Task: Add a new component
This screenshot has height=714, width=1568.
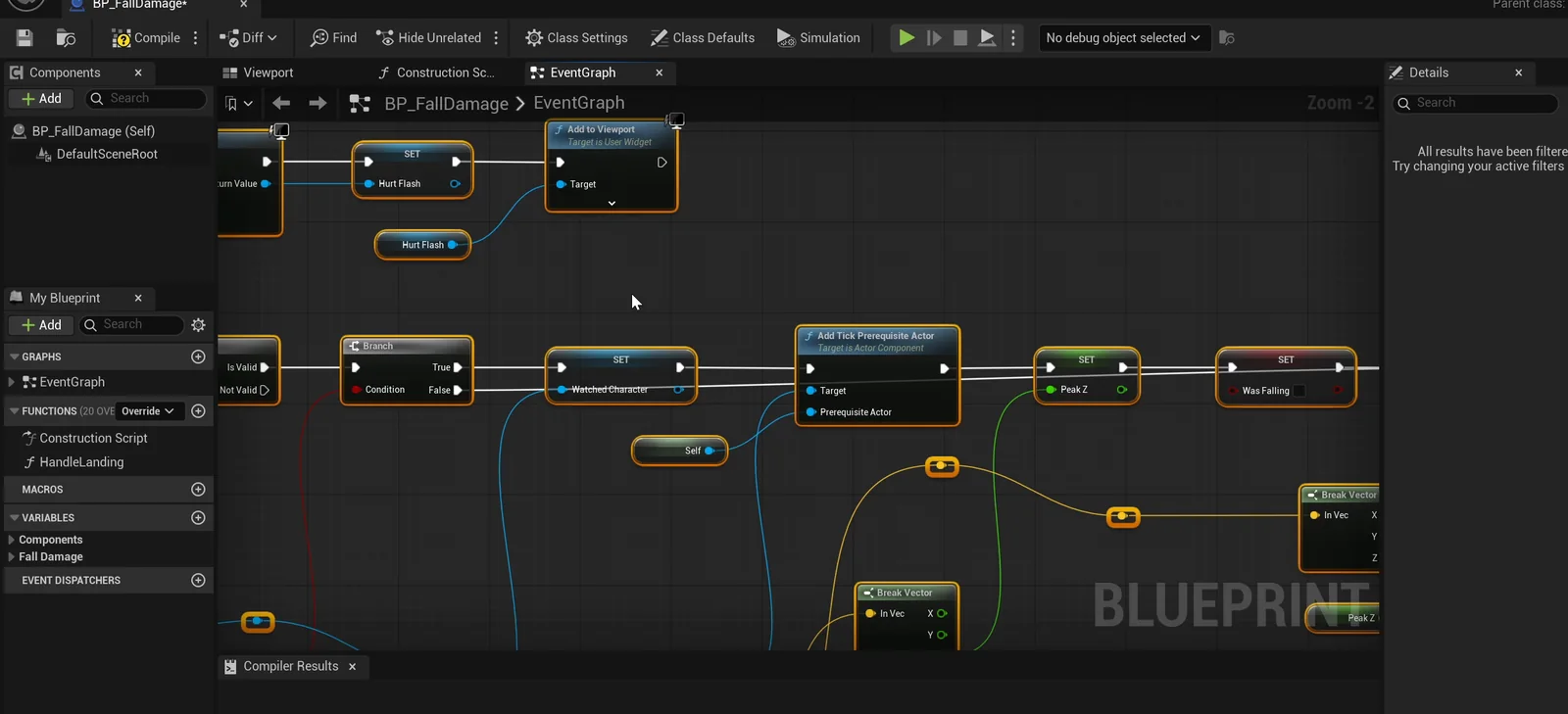Action: [x=41, y=99]
